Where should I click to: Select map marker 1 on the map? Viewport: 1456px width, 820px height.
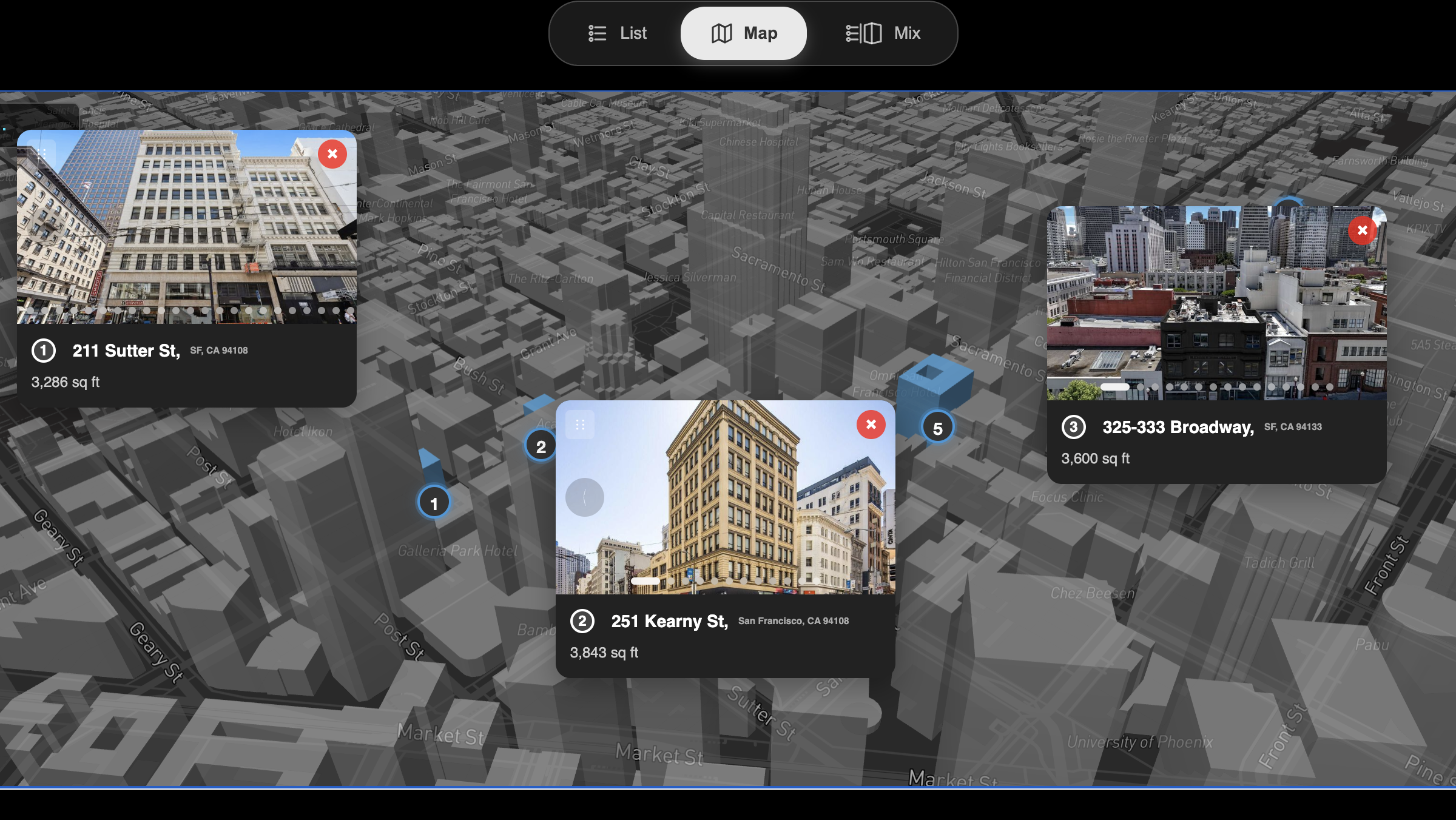coord(433,502)
